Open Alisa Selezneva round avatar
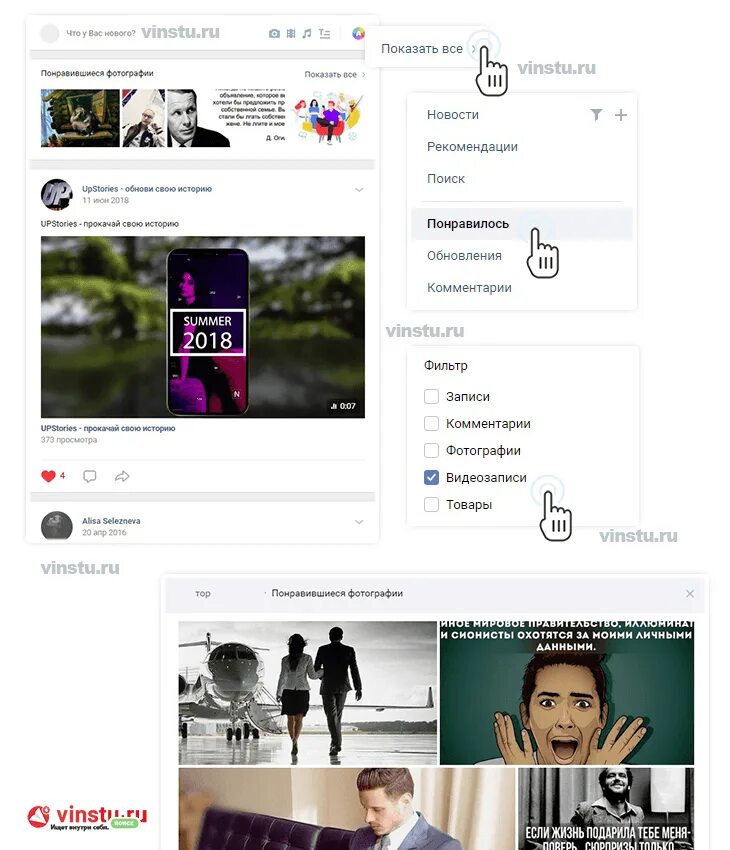730x850 pixels. (x=56, y=525)
